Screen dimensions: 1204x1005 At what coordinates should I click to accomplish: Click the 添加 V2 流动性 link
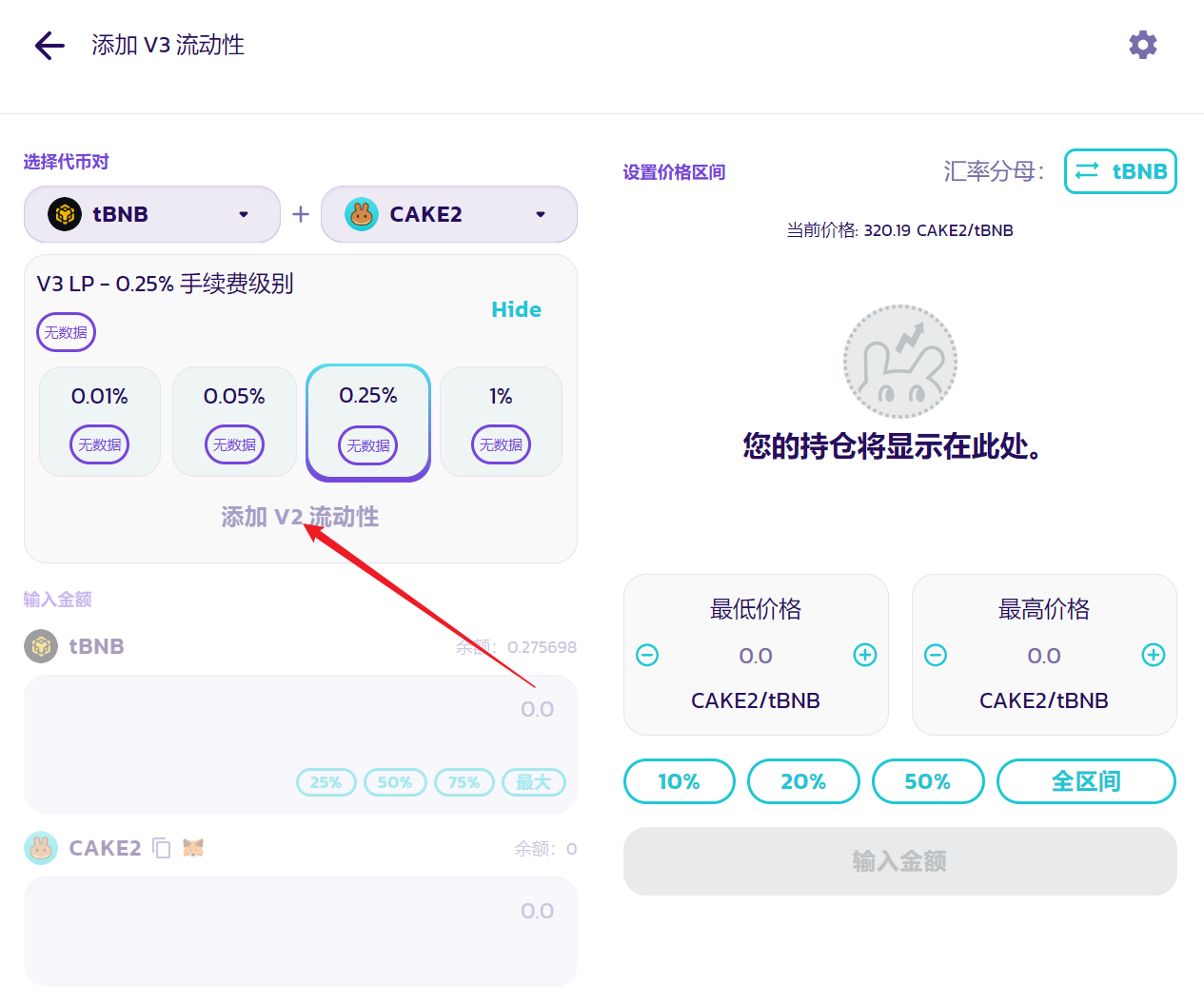pos(300,517)
